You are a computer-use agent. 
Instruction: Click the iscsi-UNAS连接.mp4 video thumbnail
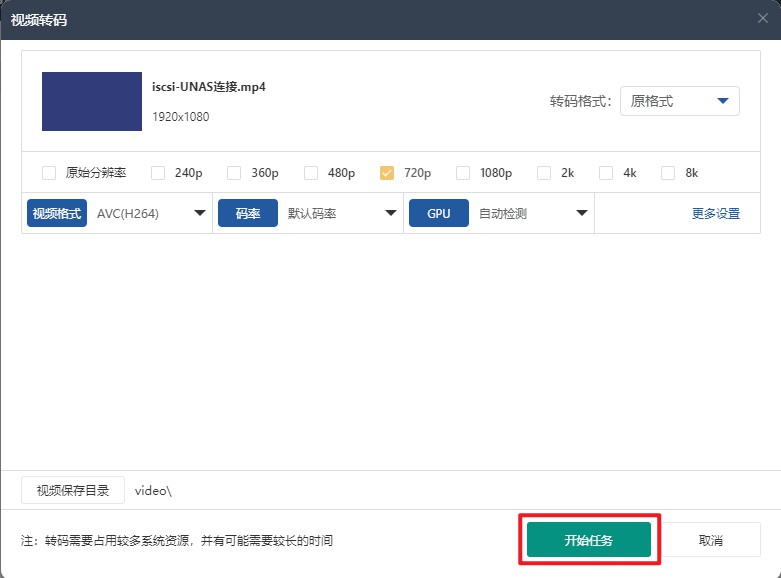(92, 101)
